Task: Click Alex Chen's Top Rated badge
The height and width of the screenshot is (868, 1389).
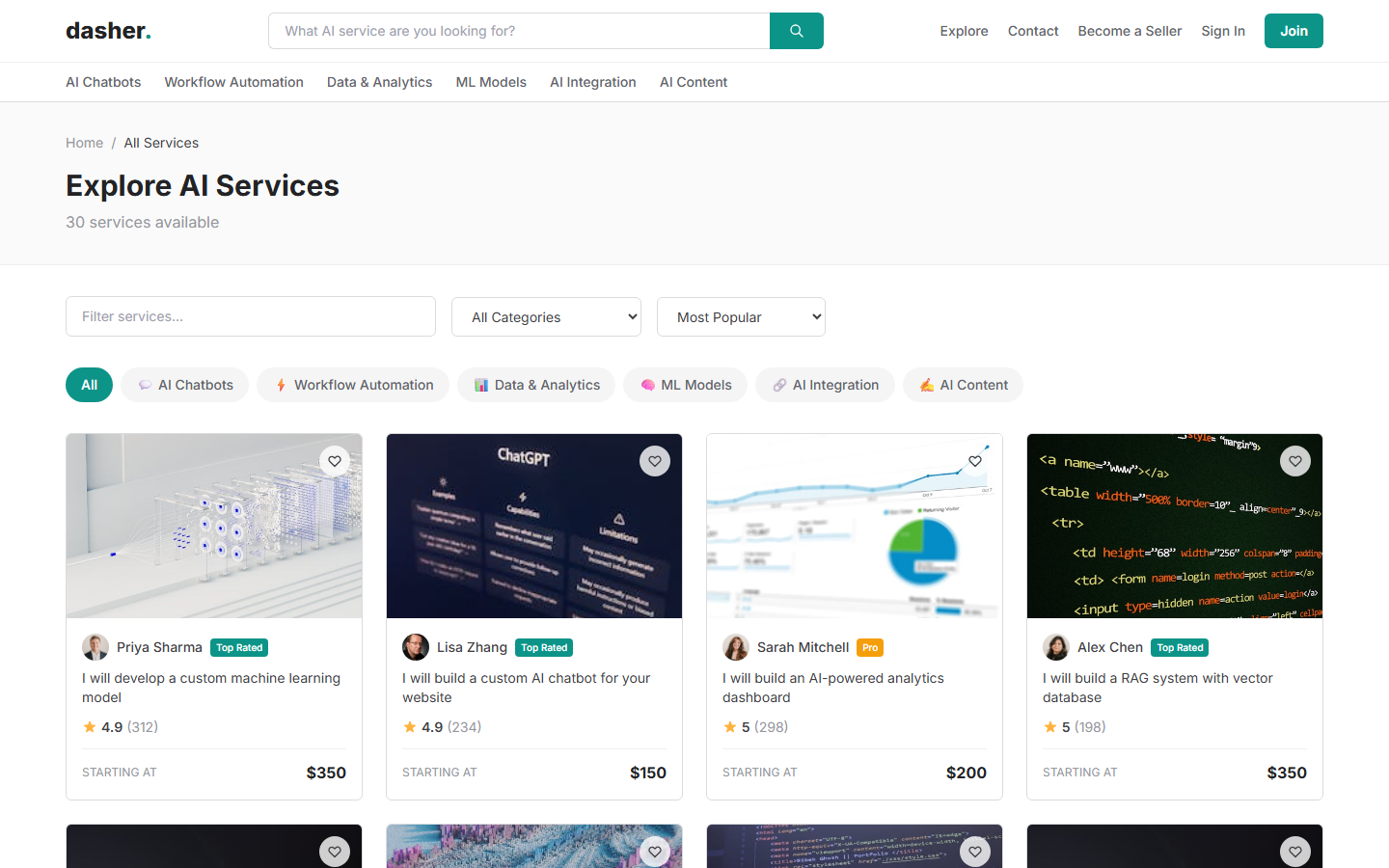Action: click(1180, 648)
